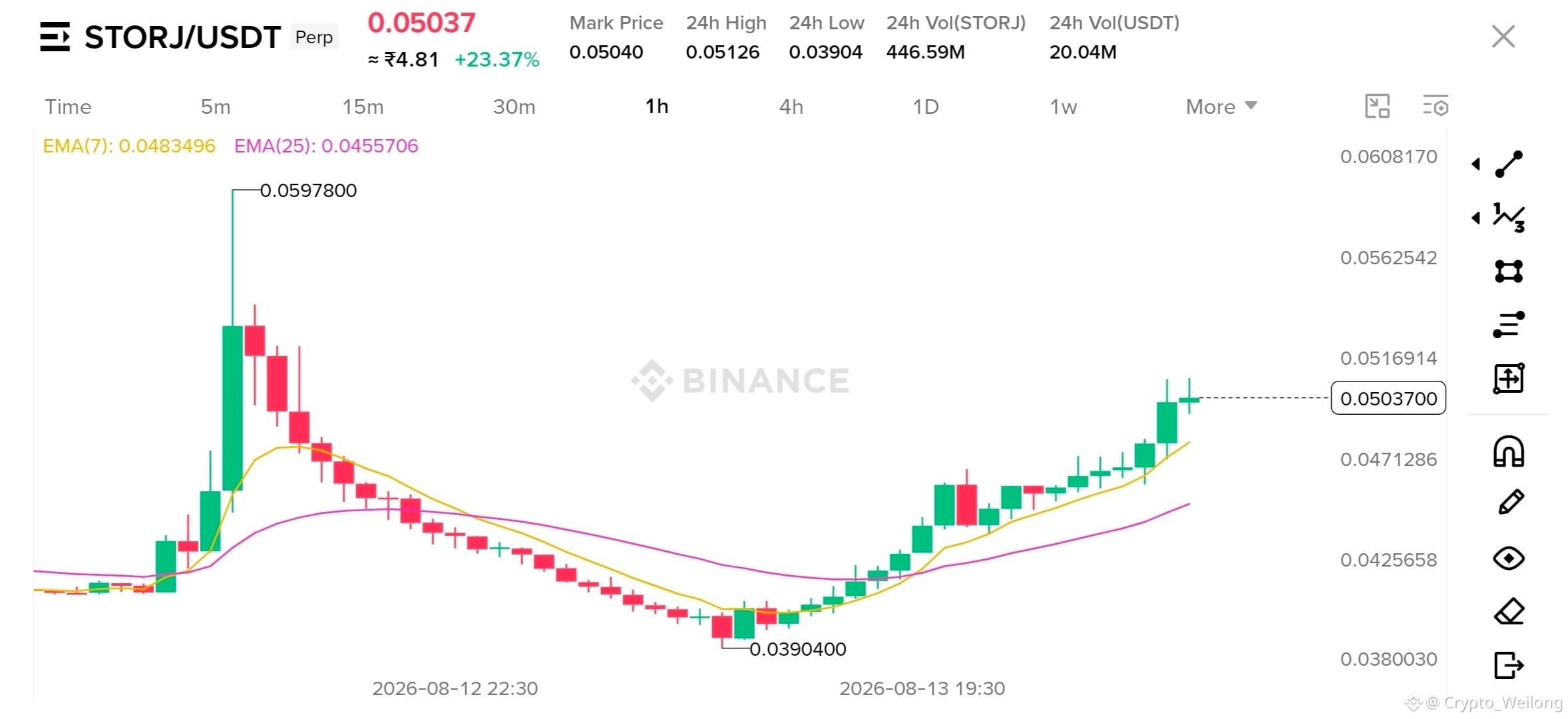Toggle drawings visibility with eye icon

click(x=1508, y=558)
